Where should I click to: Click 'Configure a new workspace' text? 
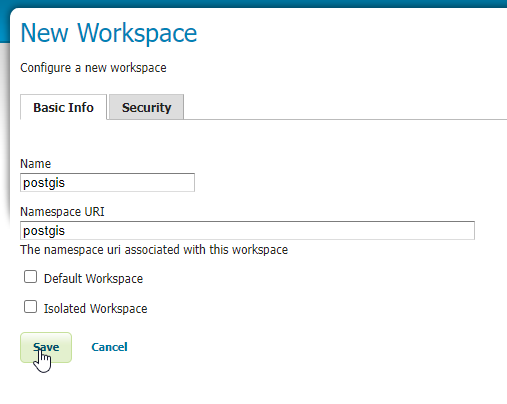(93, 68)
